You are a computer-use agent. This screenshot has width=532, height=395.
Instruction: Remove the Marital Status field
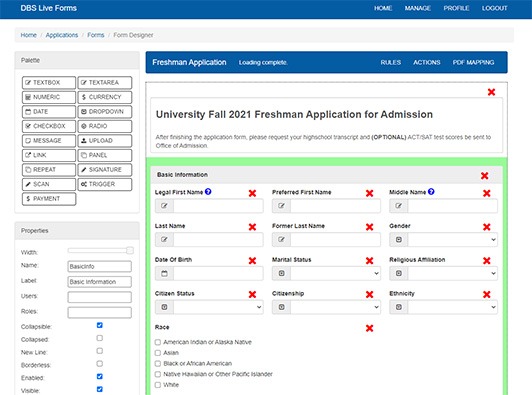(369, 261)
